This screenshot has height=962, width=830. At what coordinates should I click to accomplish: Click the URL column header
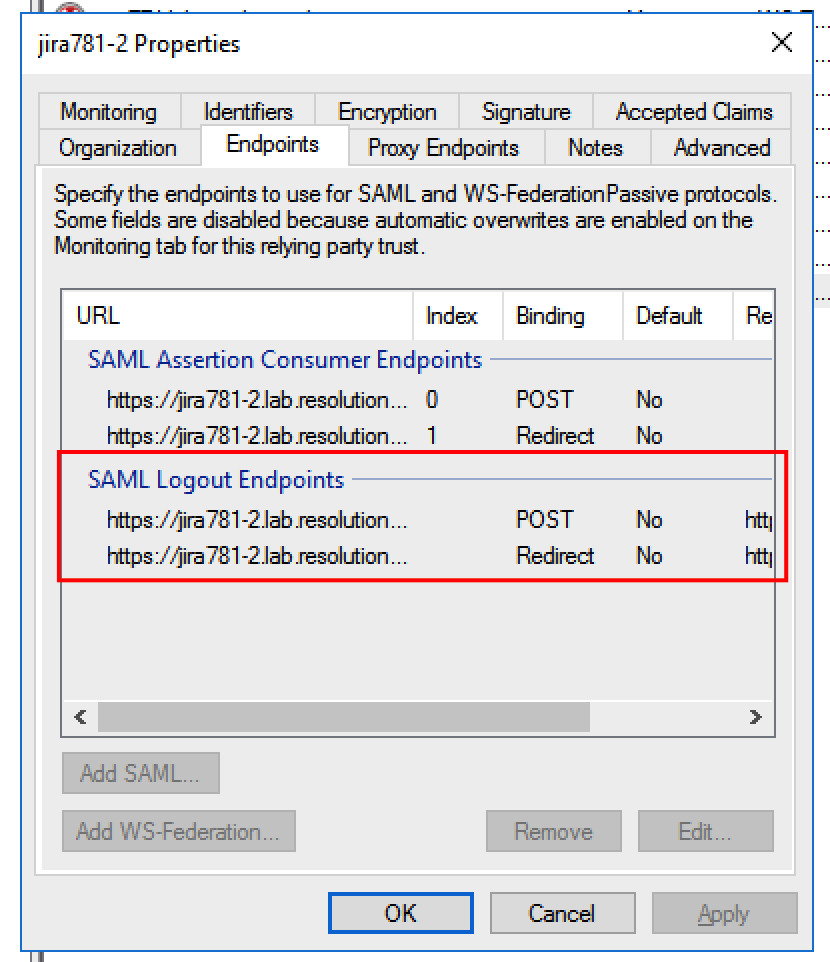(x=238, y=315)
